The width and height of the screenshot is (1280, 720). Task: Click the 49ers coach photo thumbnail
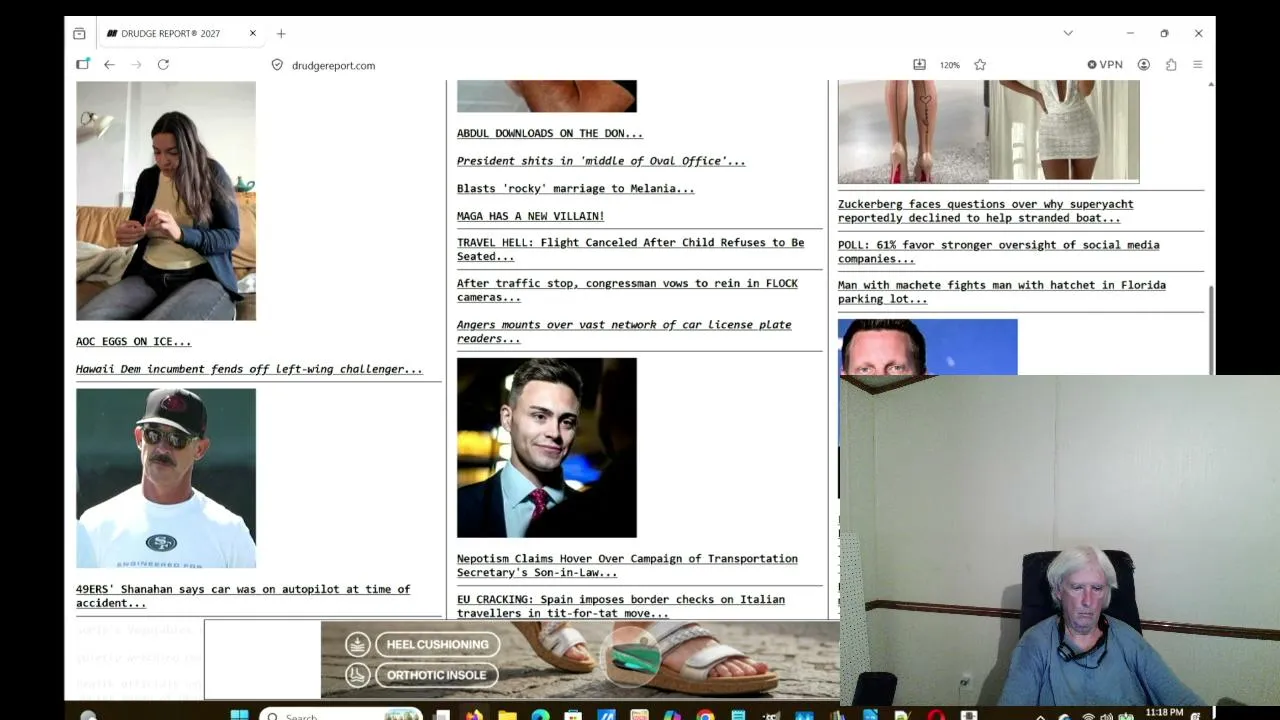point(166,478)
